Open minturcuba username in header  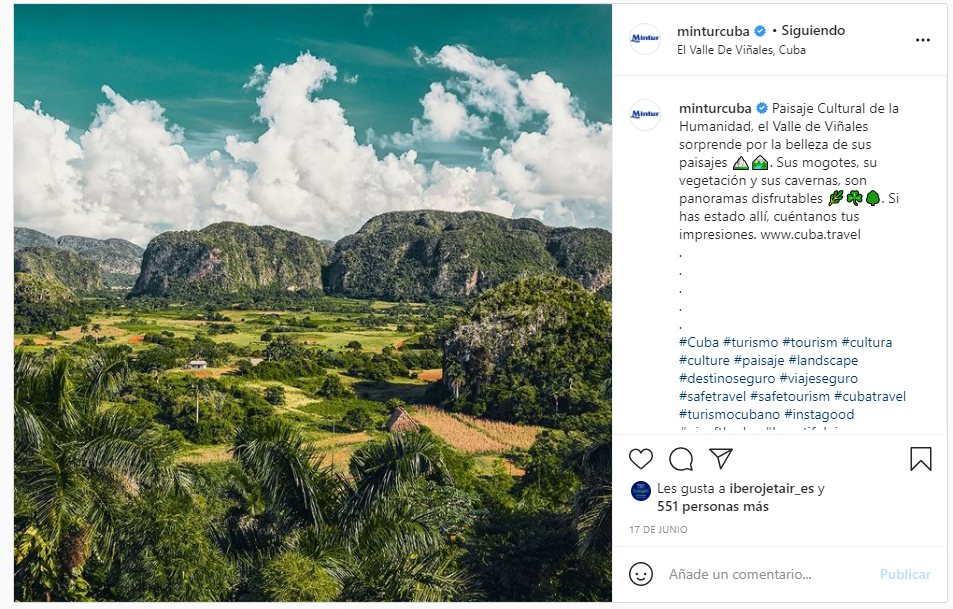coord(713,31)
